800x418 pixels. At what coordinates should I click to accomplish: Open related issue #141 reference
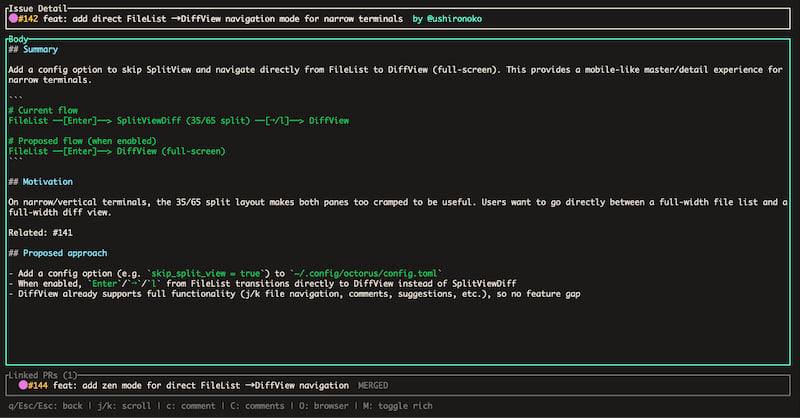[62, 233]
